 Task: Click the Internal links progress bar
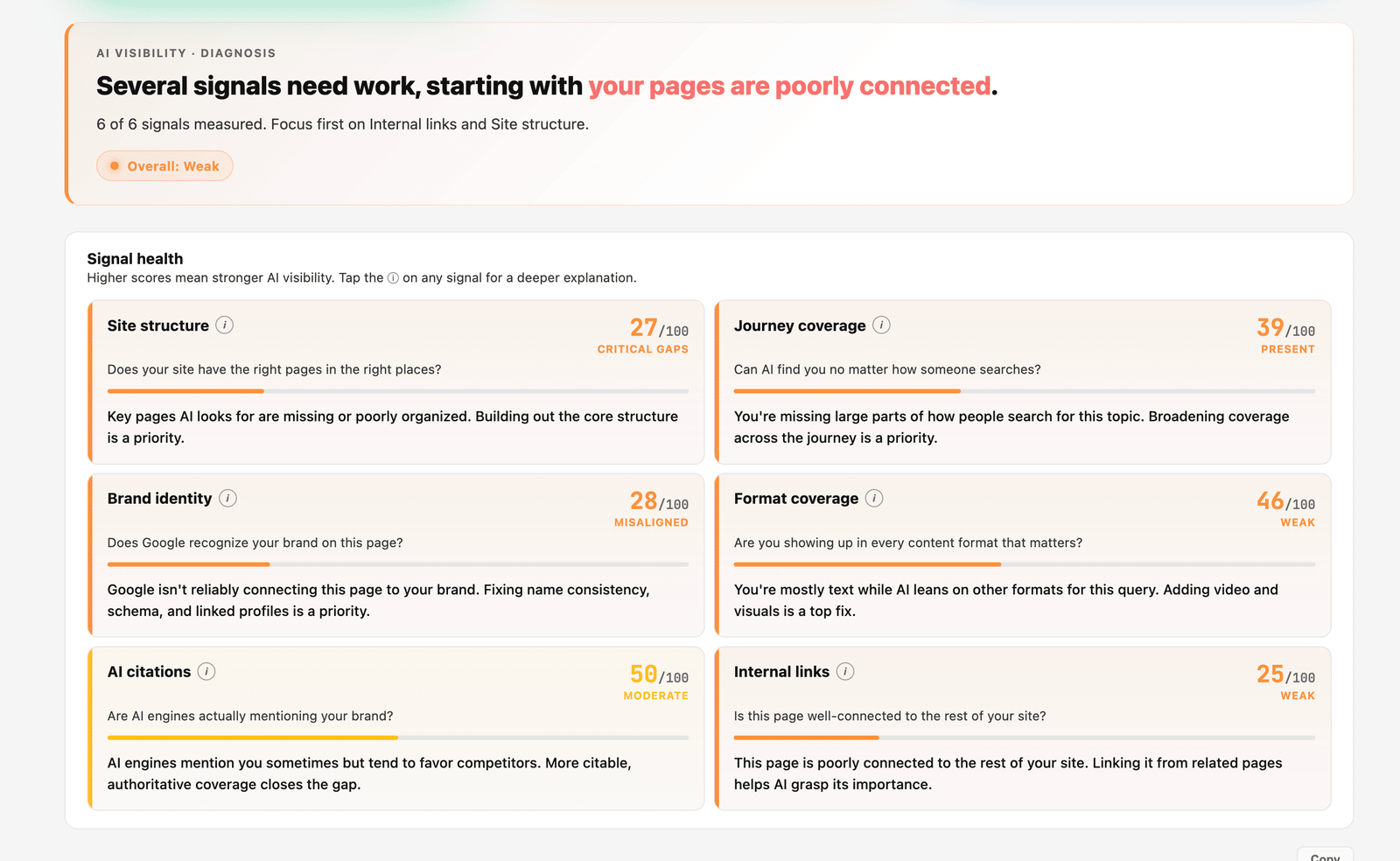[x=1025, y=738]
